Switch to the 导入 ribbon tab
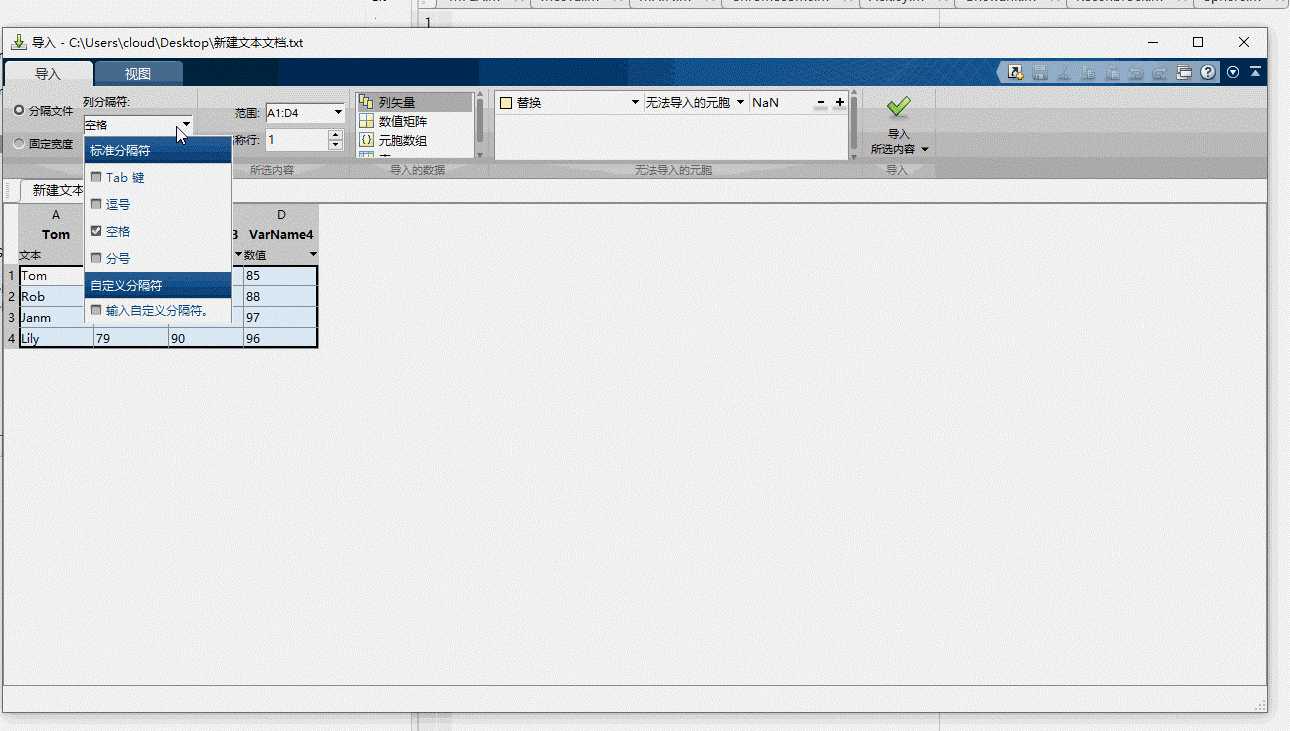 click(x=48, y=74)
